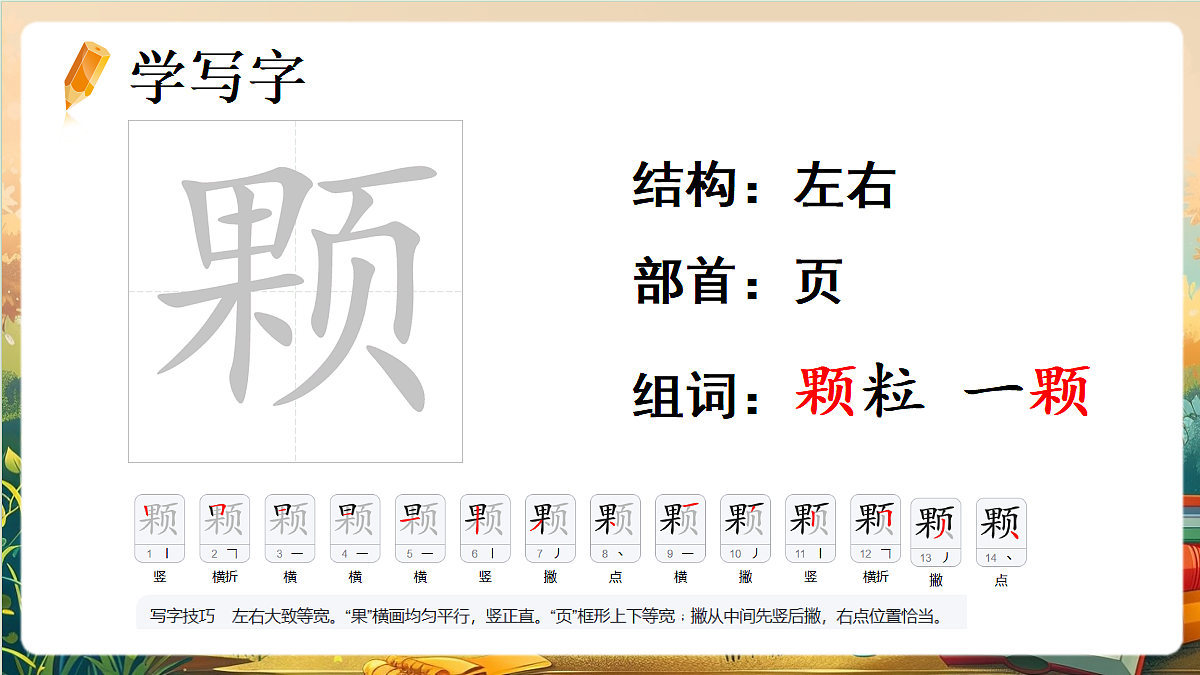Click the orange pencil icon beside 学写字

pyautogui.click(x=86, y=78)
